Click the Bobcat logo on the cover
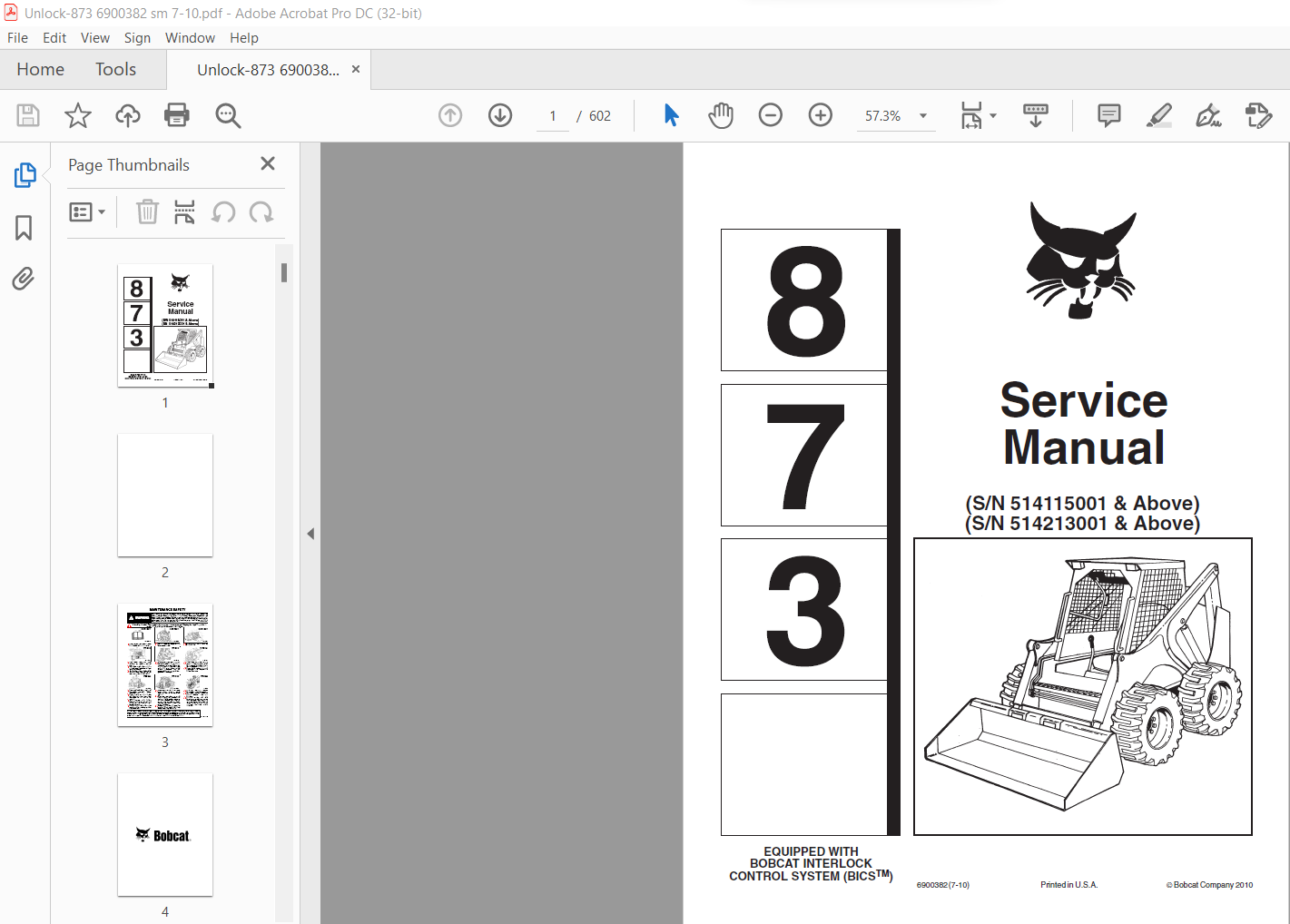1290x924 pixels. coord(1081,260)
